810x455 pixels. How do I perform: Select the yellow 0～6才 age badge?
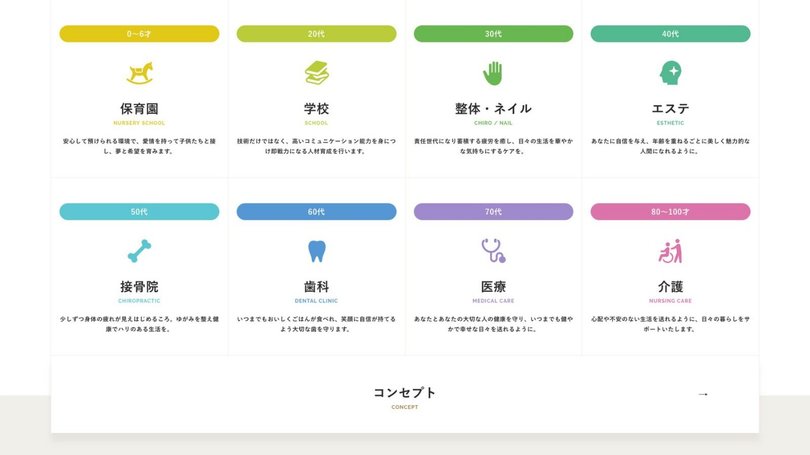pyautogui.click(x=139, y=34)
